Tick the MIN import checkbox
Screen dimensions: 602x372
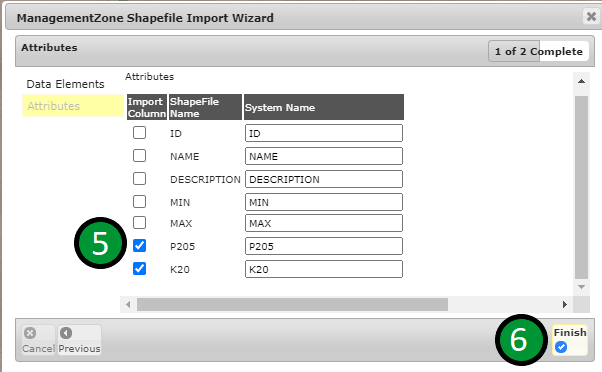[139, 202]
